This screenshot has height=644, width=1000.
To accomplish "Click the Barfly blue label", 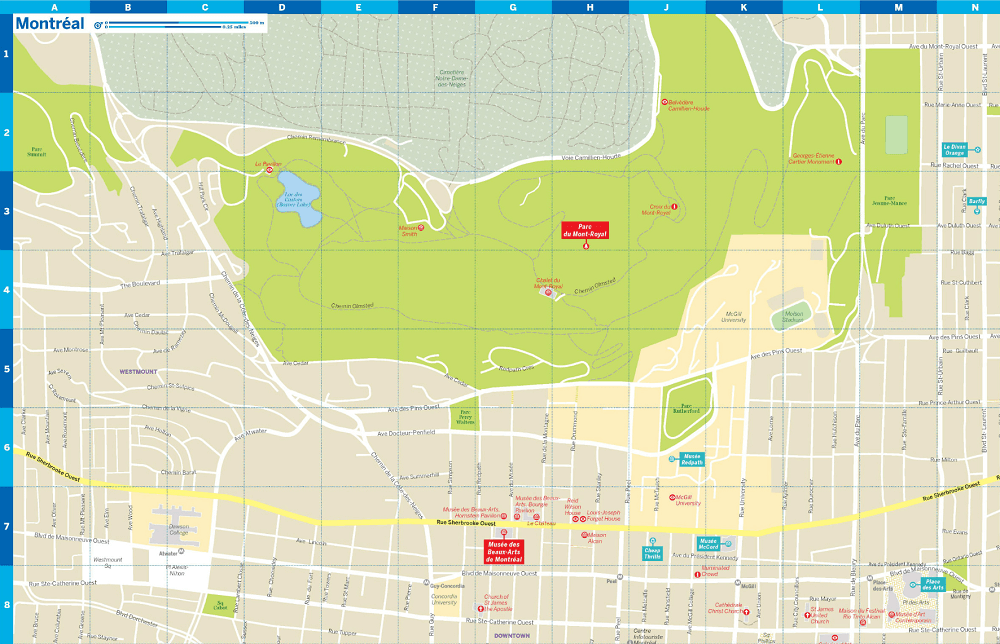I will (976, 201).
